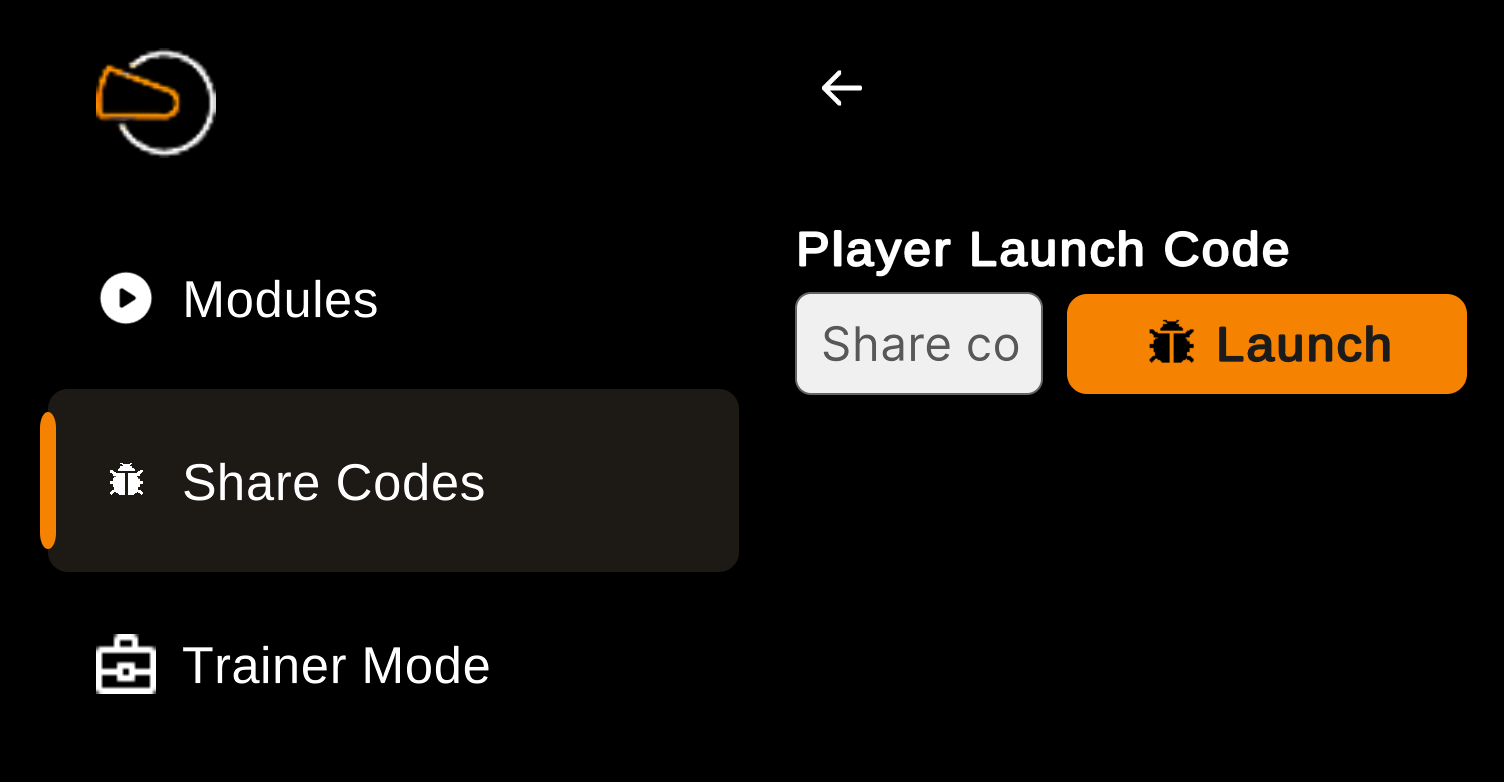The image size is (1504, 782).
Task: Click the orange active indicator bar
Action: 47,480
